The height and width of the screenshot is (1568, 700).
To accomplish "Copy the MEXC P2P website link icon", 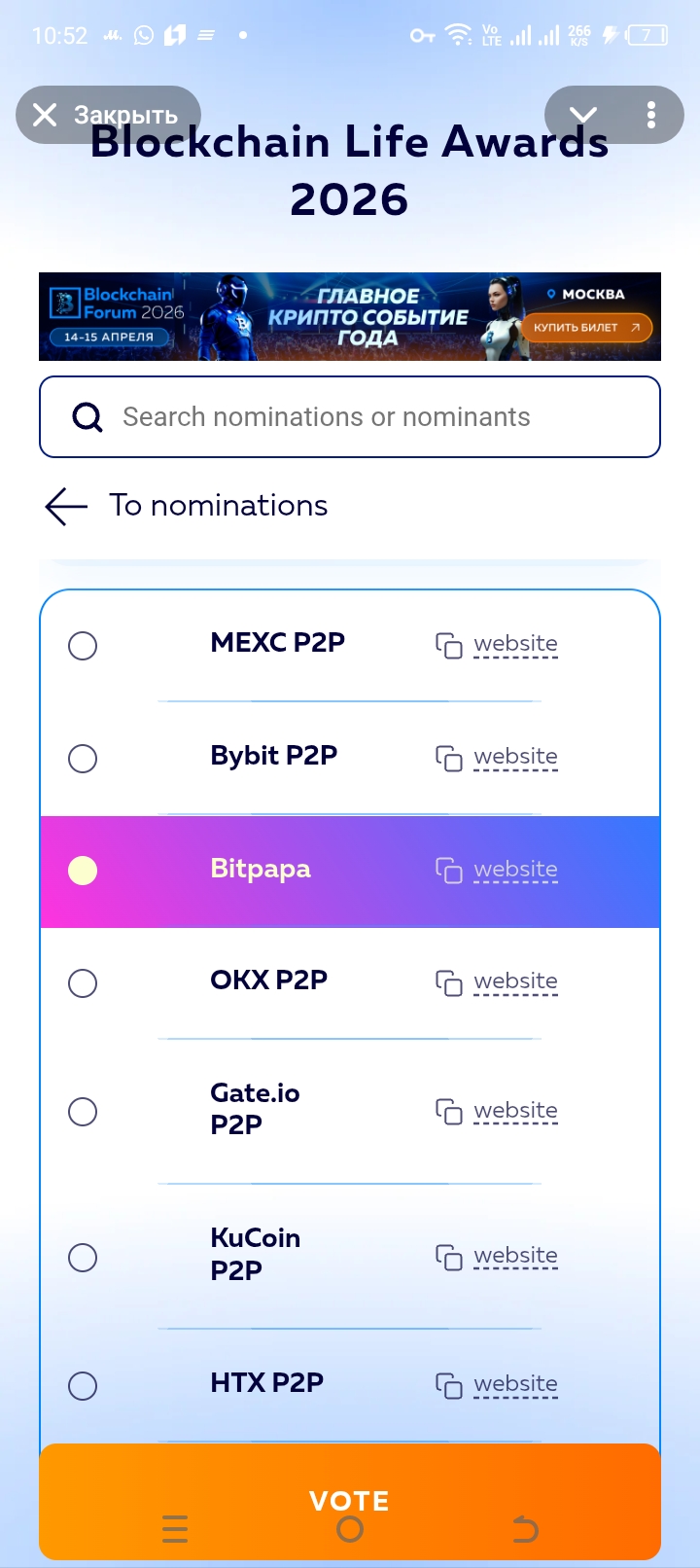I will (448, 645).
